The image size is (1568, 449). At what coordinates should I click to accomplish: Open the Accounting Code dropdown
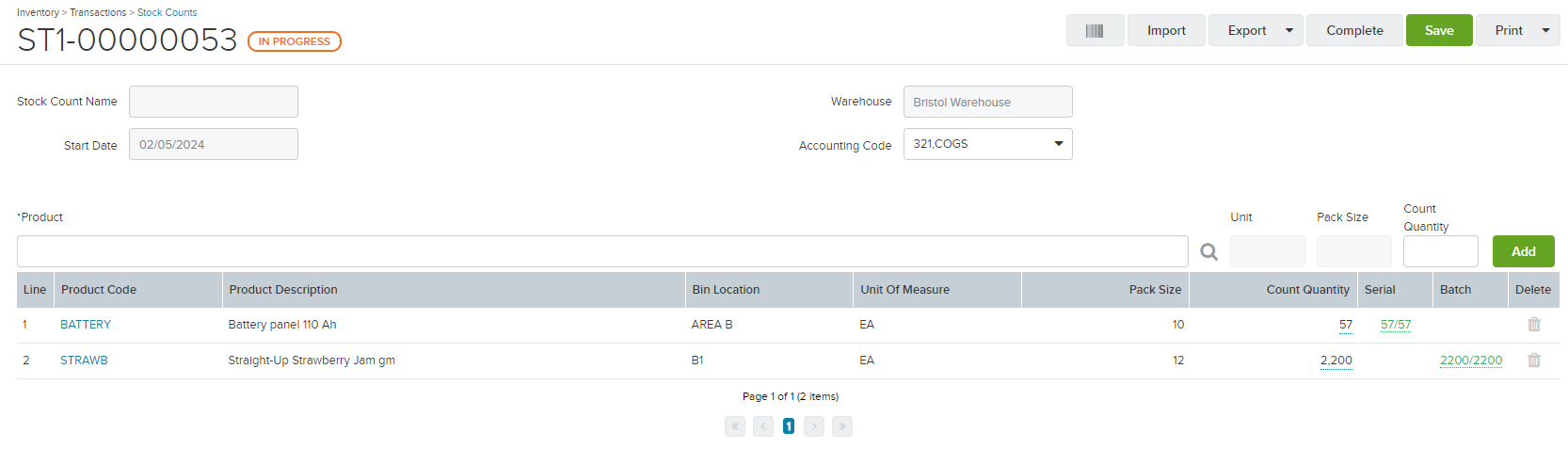987,144
